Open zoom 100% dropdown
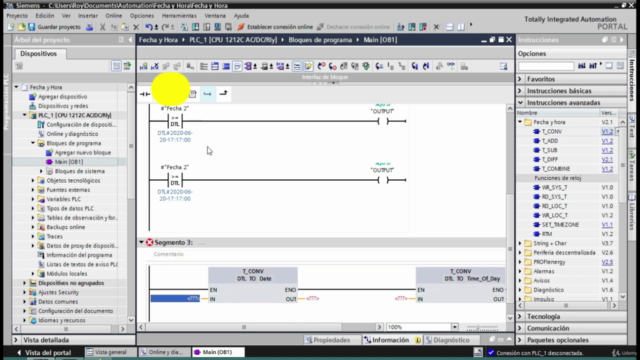The height and width of the screenshot is (360, 640). pos(454,327)
